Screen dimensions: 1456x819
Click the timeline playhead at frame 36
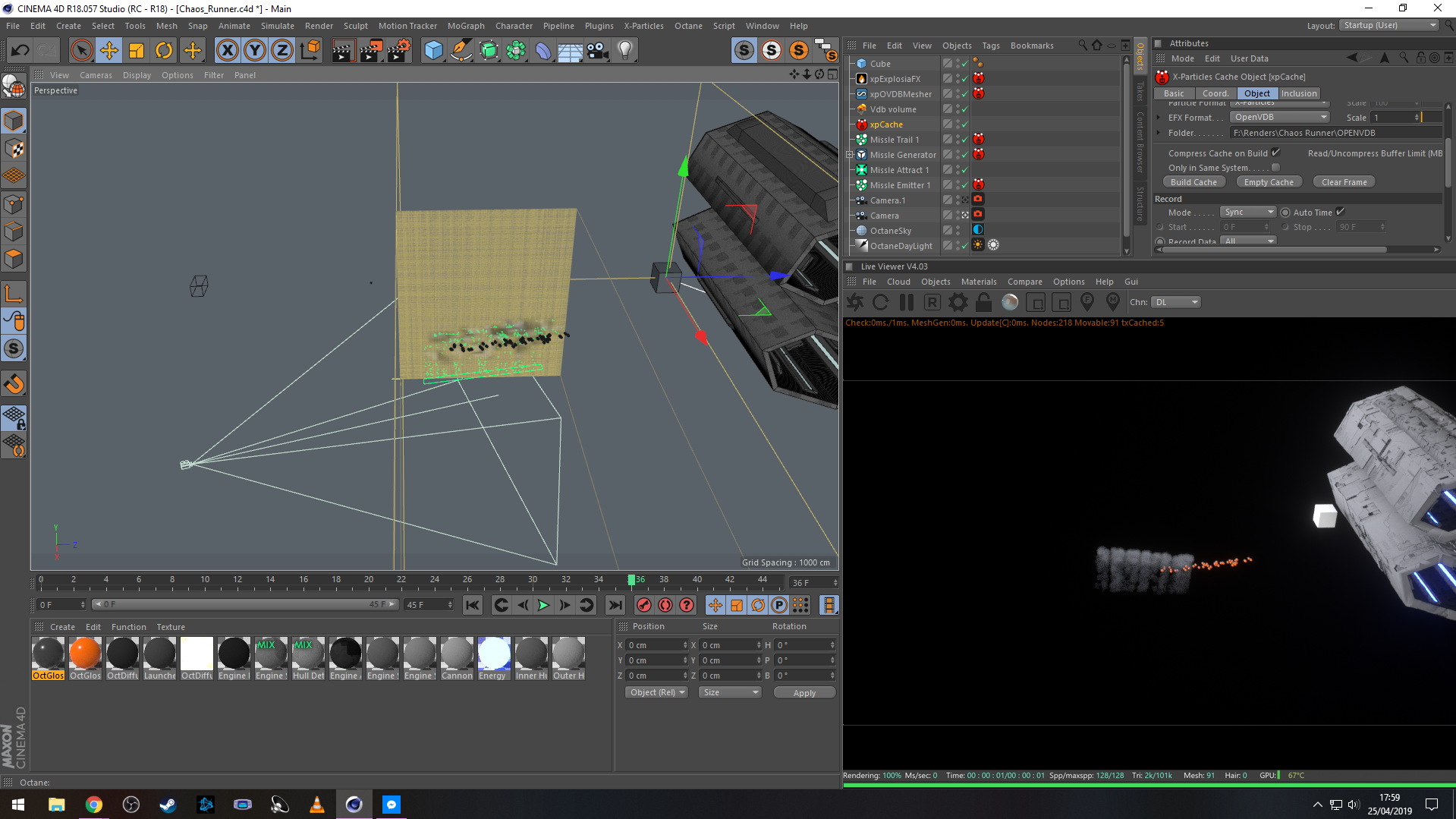point(632,581)
